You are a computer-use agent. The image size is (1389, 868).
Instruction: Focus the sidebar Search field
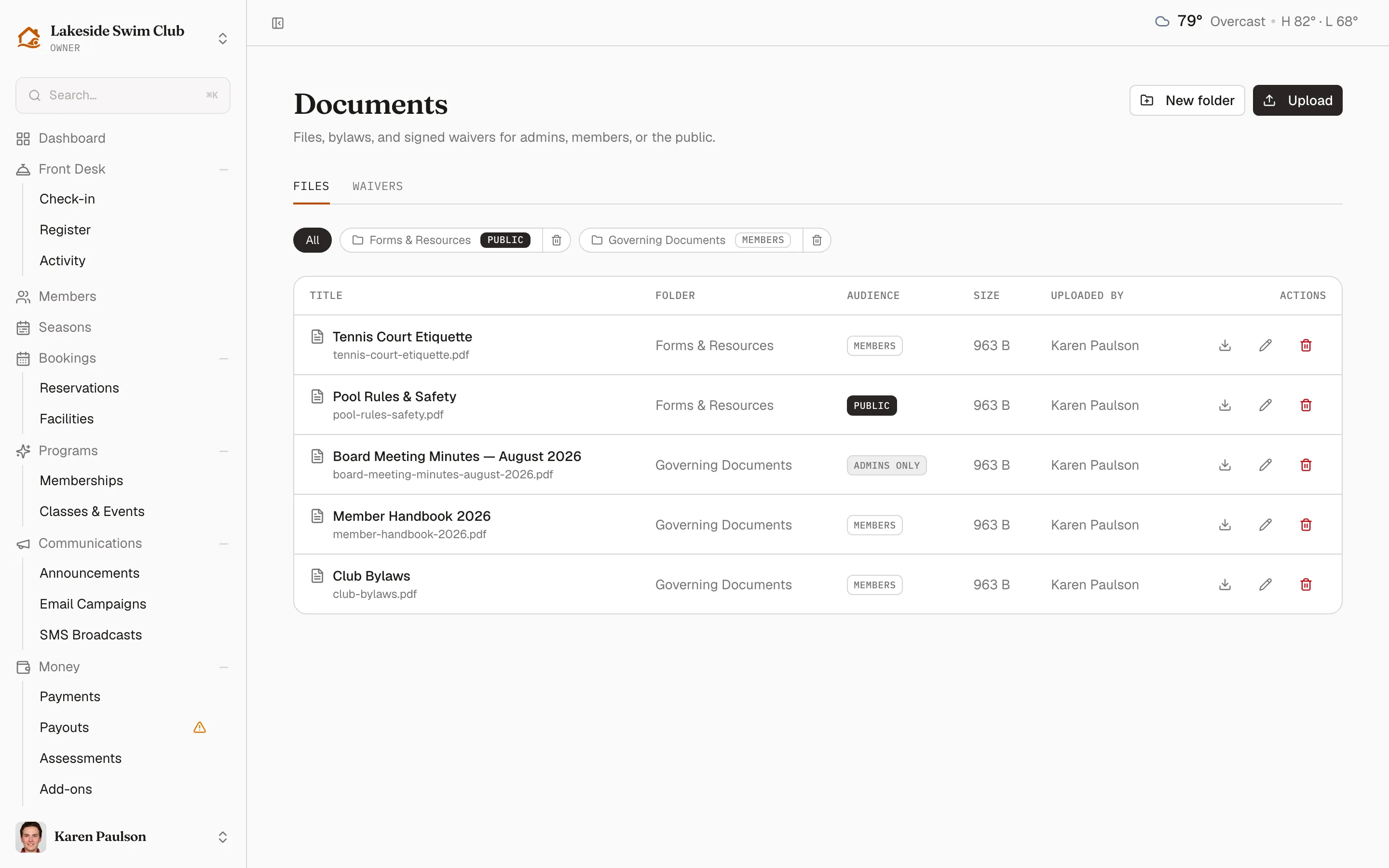(123, 95)
